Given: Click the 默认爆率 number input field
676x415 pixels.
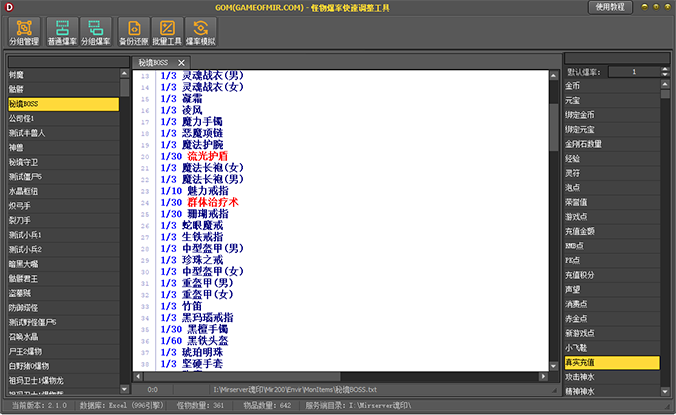Looking at the screenshot, I should point(633,72).
